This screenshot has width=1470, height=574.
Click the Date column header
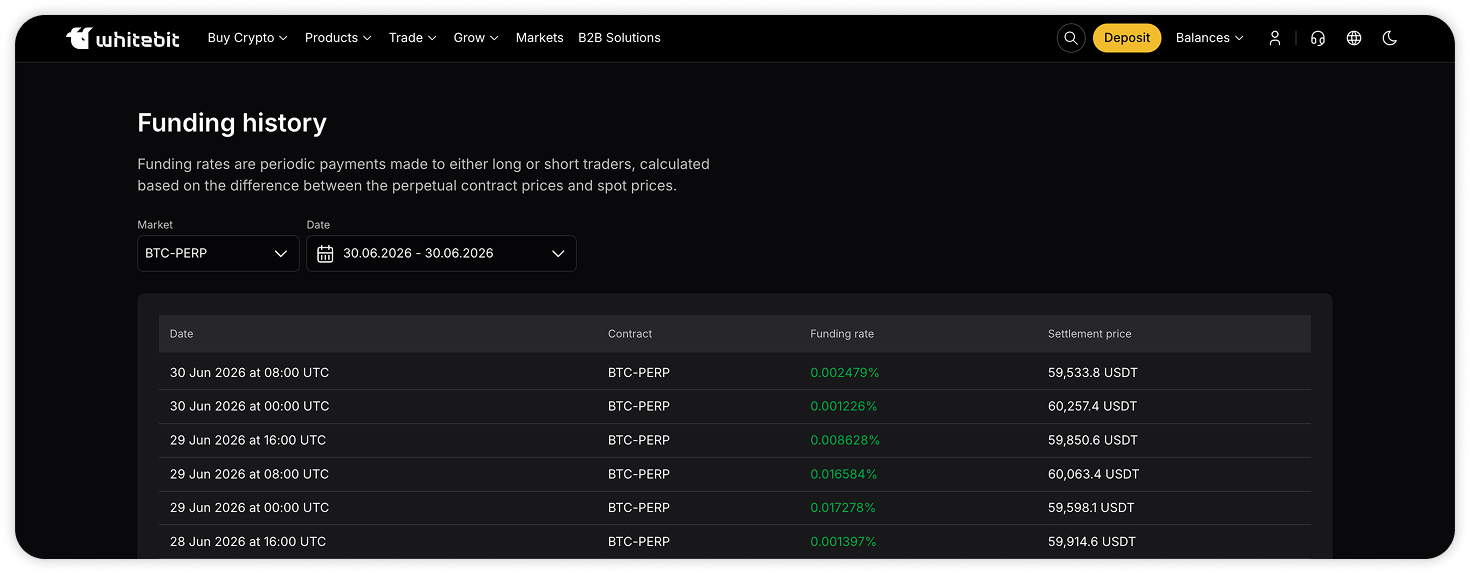click(x=182, y=334)
